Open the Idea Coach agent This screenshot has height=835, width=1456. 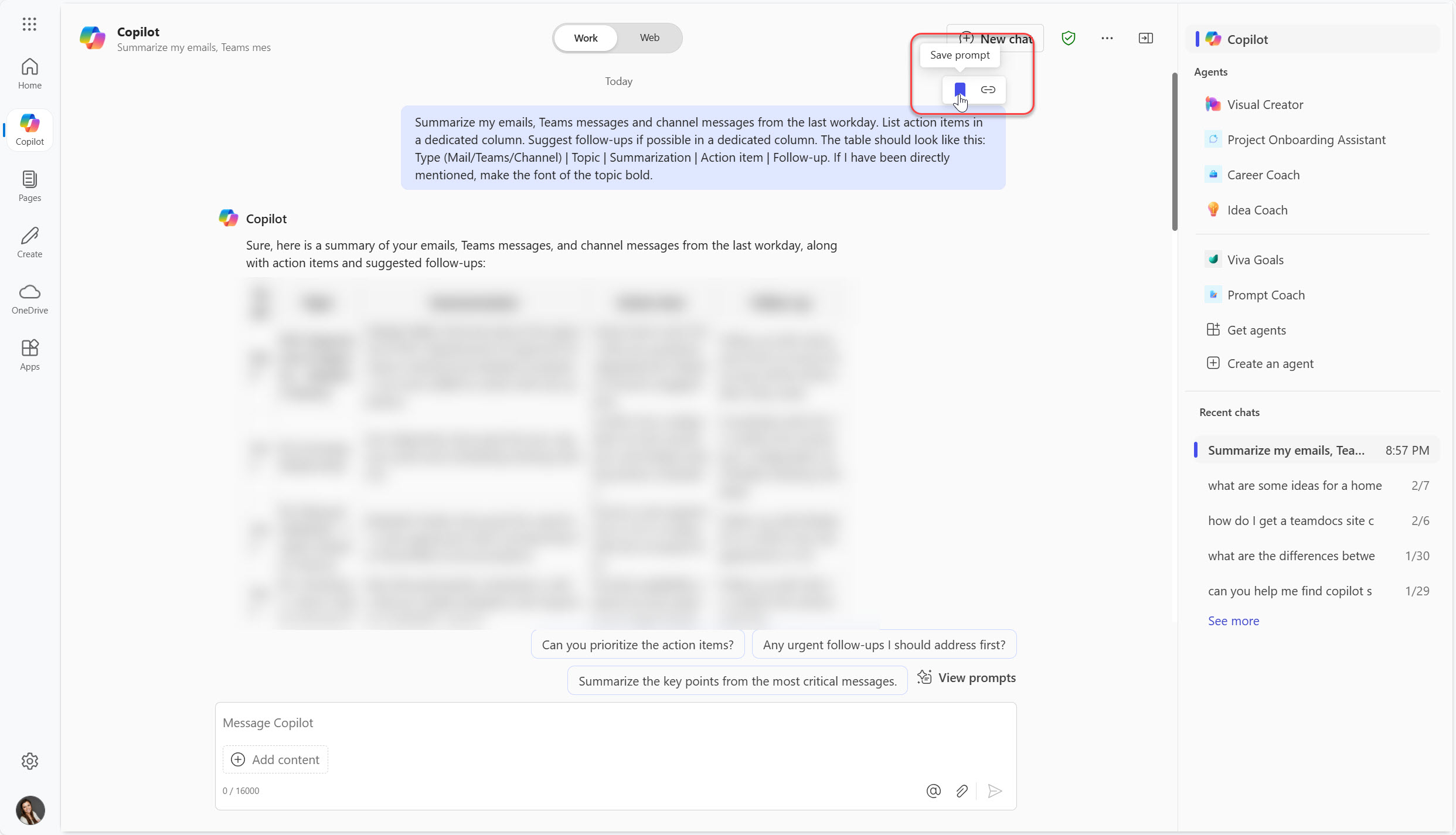pyautogui.click(x=1257, y=210)
